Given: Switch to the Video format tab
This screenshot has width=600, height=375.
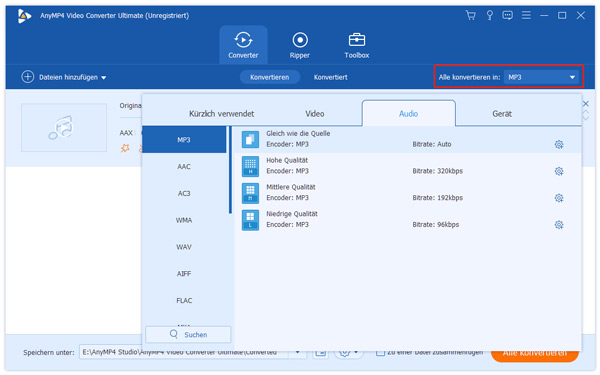Looking at the screenshot, I should coord(315,114).
